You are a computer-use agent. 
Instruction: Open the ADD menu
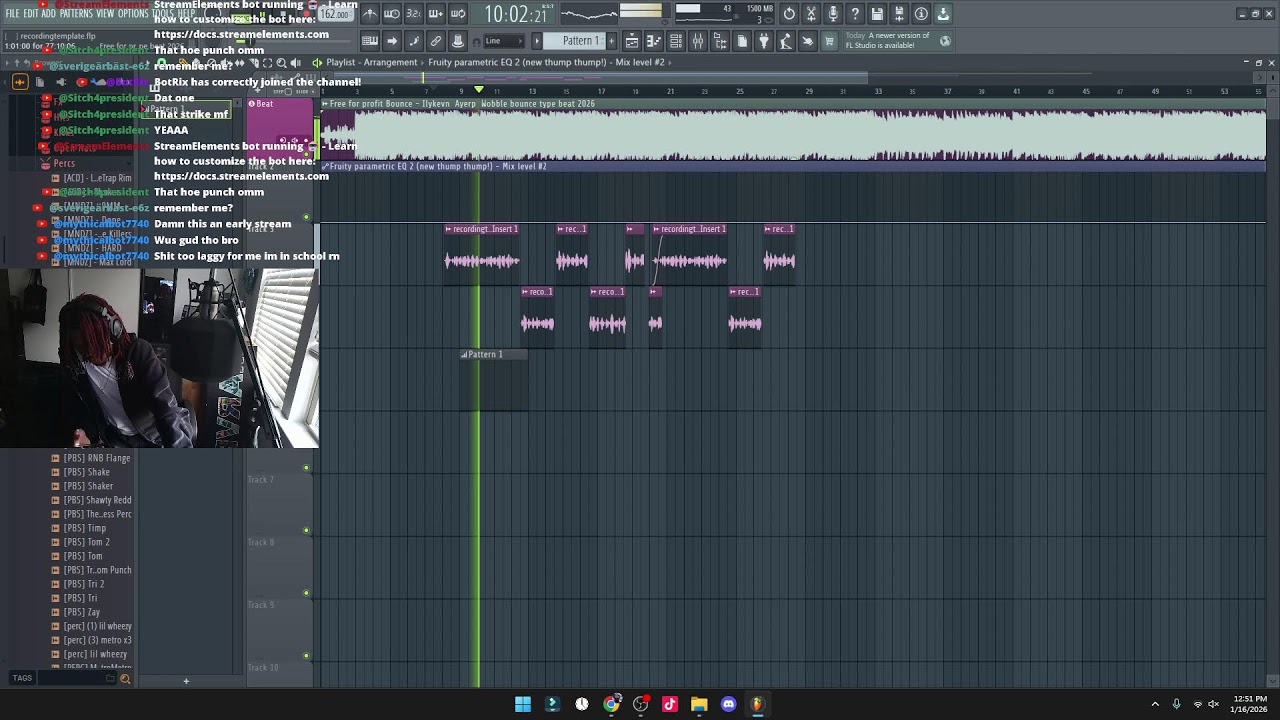[48, 14]
